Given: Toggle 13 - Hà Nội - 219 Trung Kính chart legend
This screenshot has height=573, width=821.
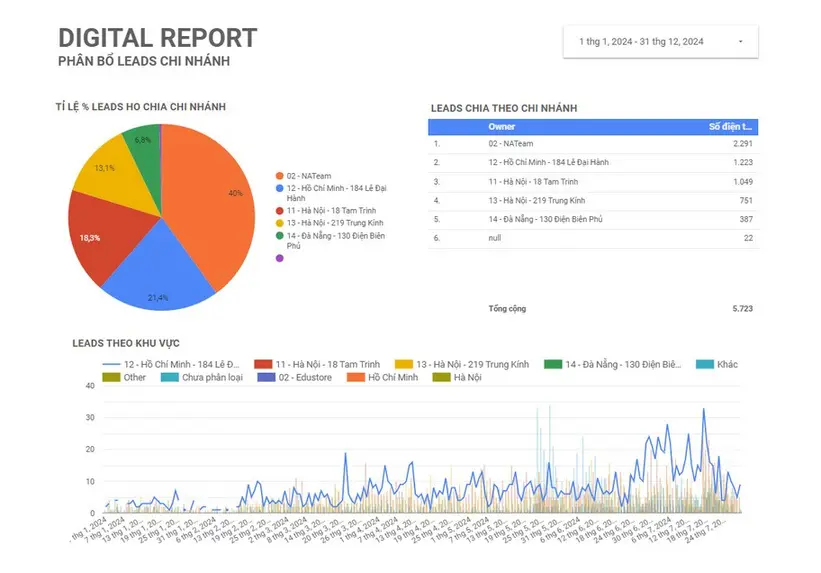Looking at the screenshot, I should [462, 365].
